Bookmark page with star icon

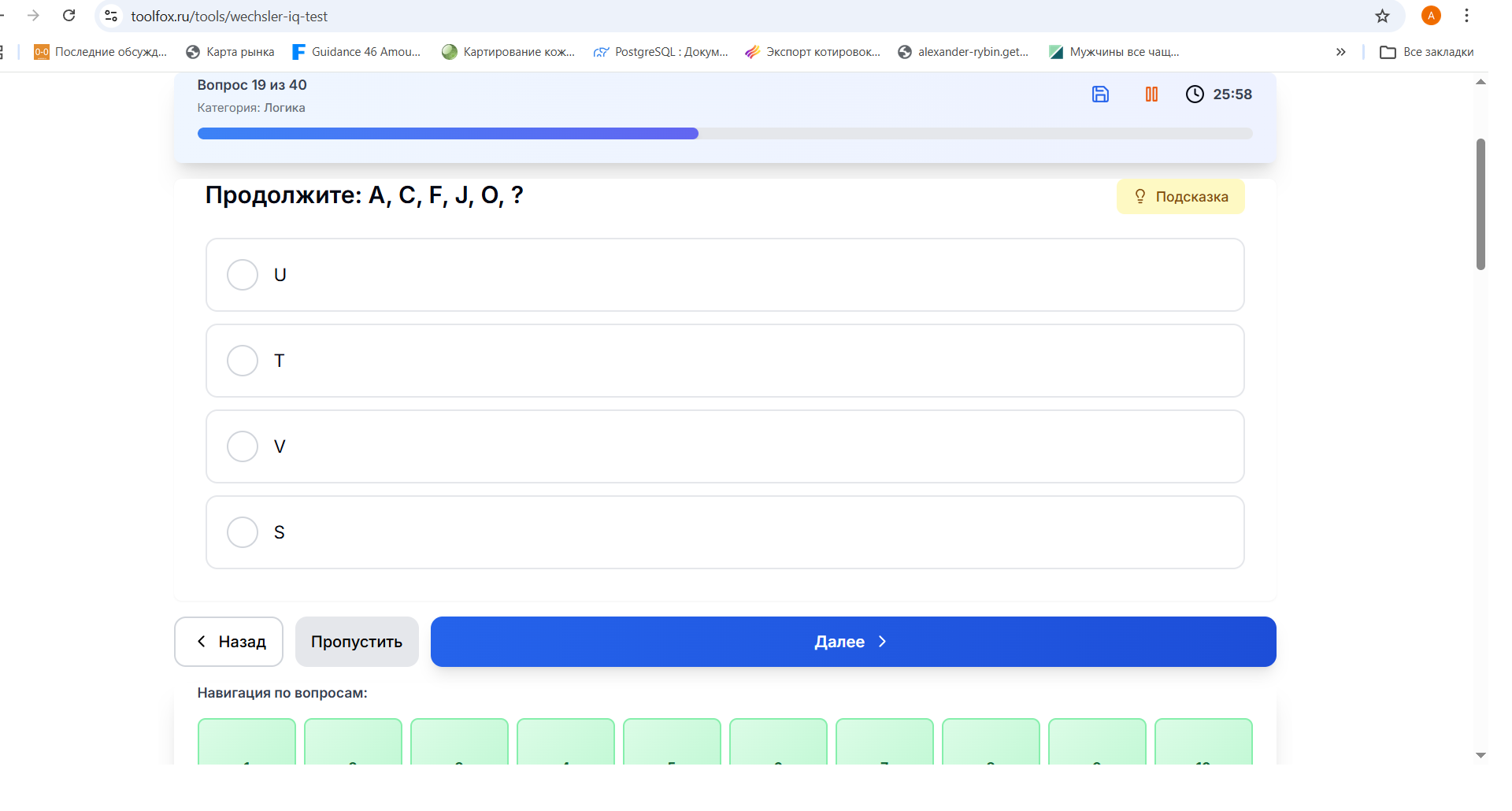pyautogui.click(x=1382, y=16)
